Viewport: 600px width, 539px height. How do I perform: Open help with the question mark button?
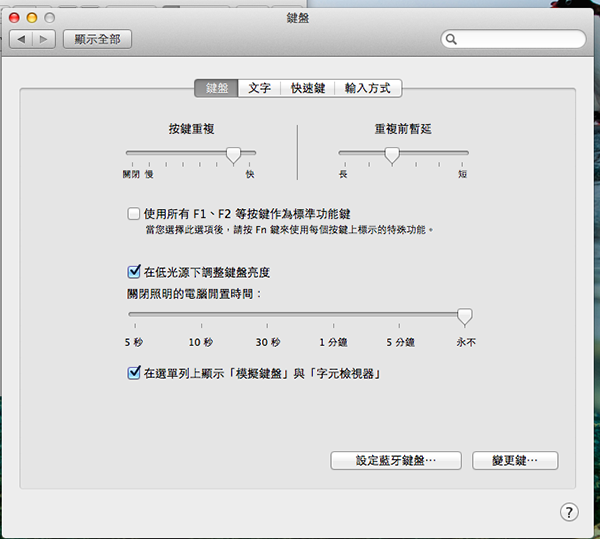[569, 512]
